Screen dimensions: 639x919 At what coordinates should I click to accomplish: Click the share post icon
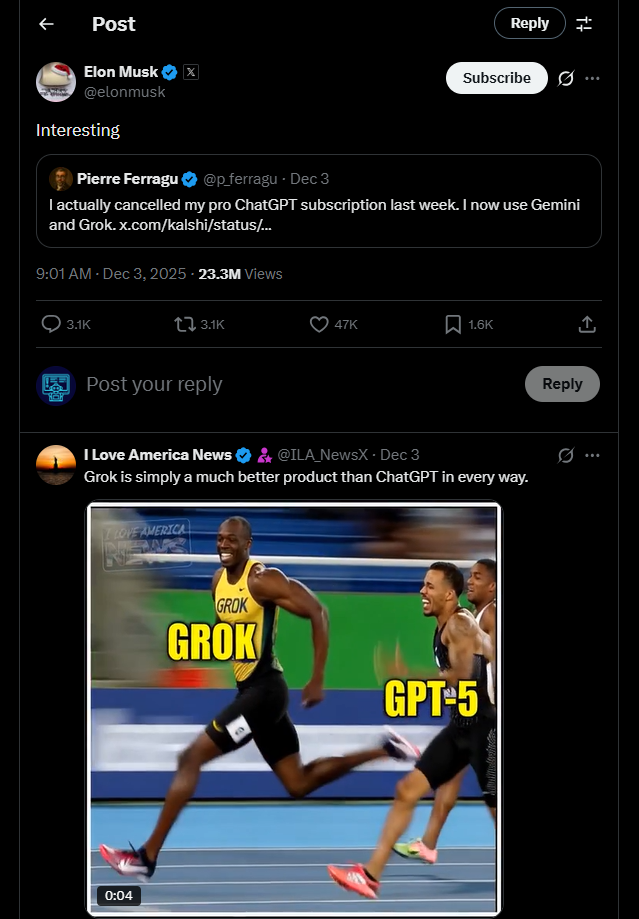click(x=587, y=324)
